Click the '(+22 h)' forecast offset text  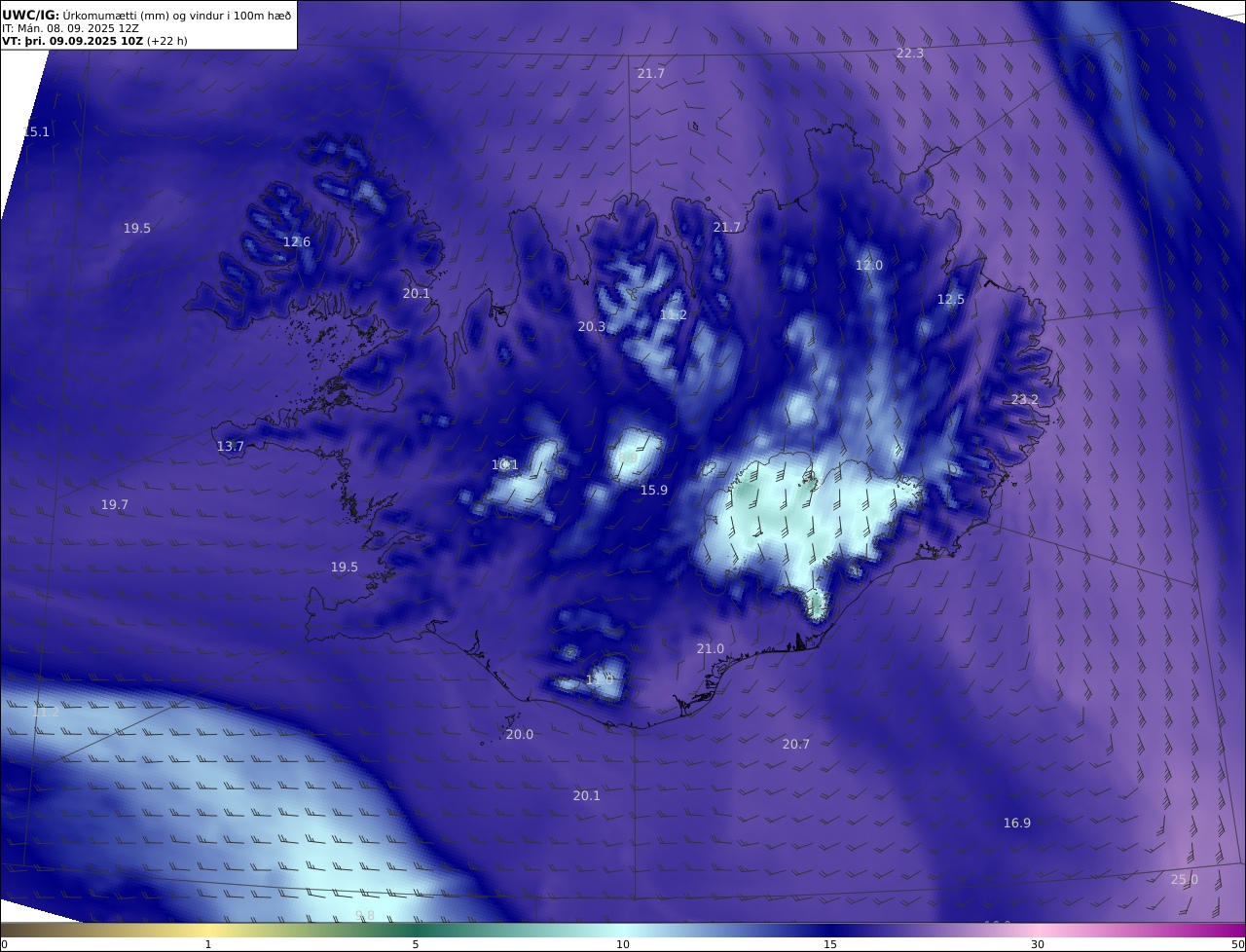click(x=167, y=41)
